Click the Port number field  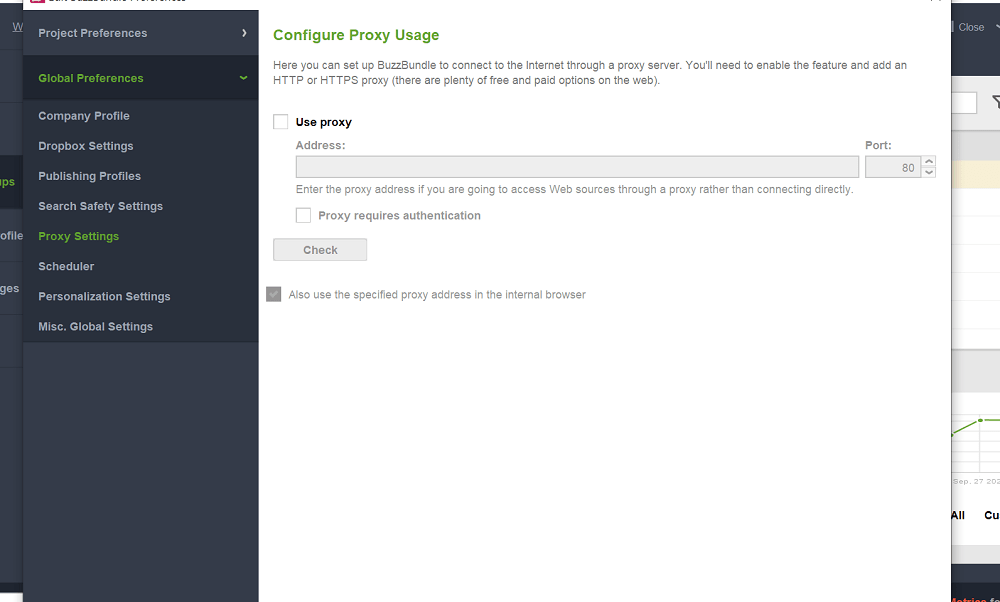pyautogui.click(x=892, y=167)
